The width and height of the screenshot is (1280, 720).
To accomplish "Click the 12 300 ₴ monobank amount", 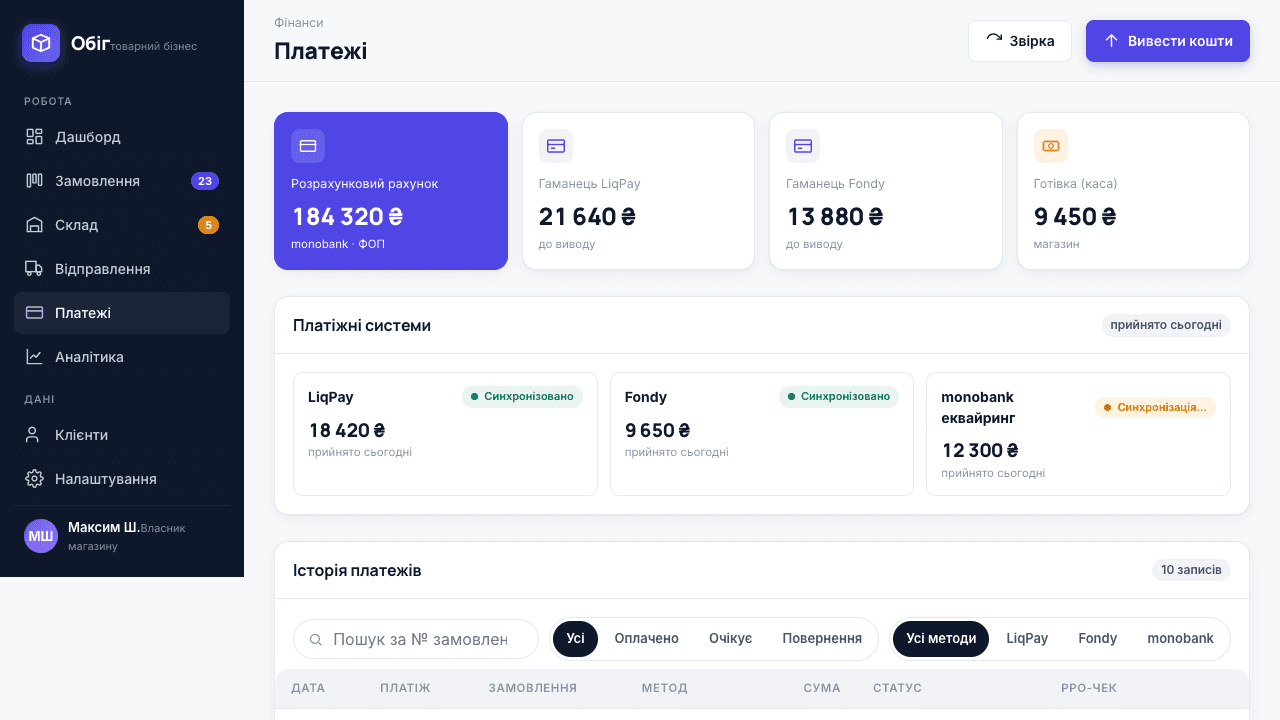I will (x=979, y=450).
